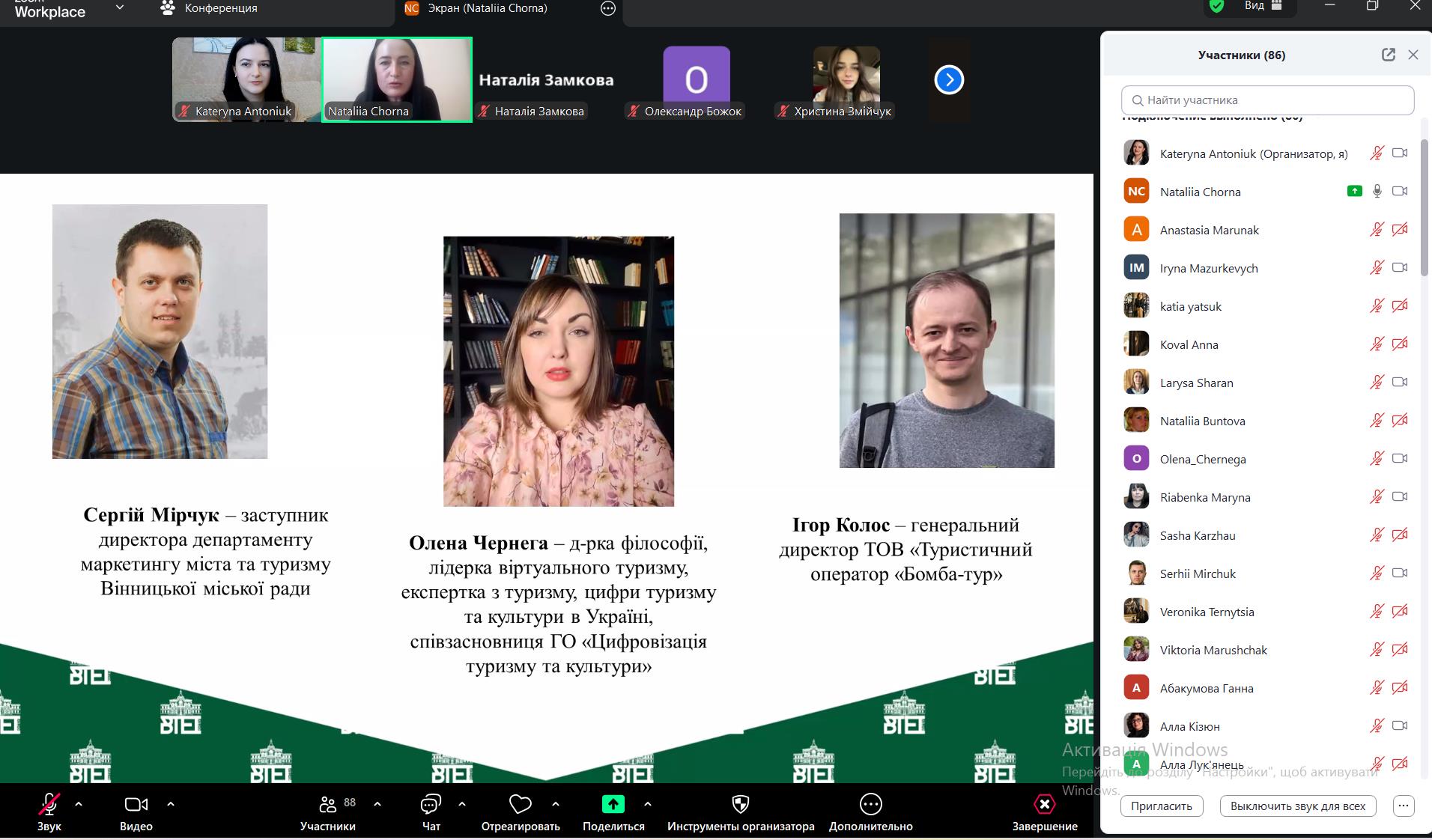
Task: Open Zoom Workplace dropdown chevron
Action: tap(120, 8)
